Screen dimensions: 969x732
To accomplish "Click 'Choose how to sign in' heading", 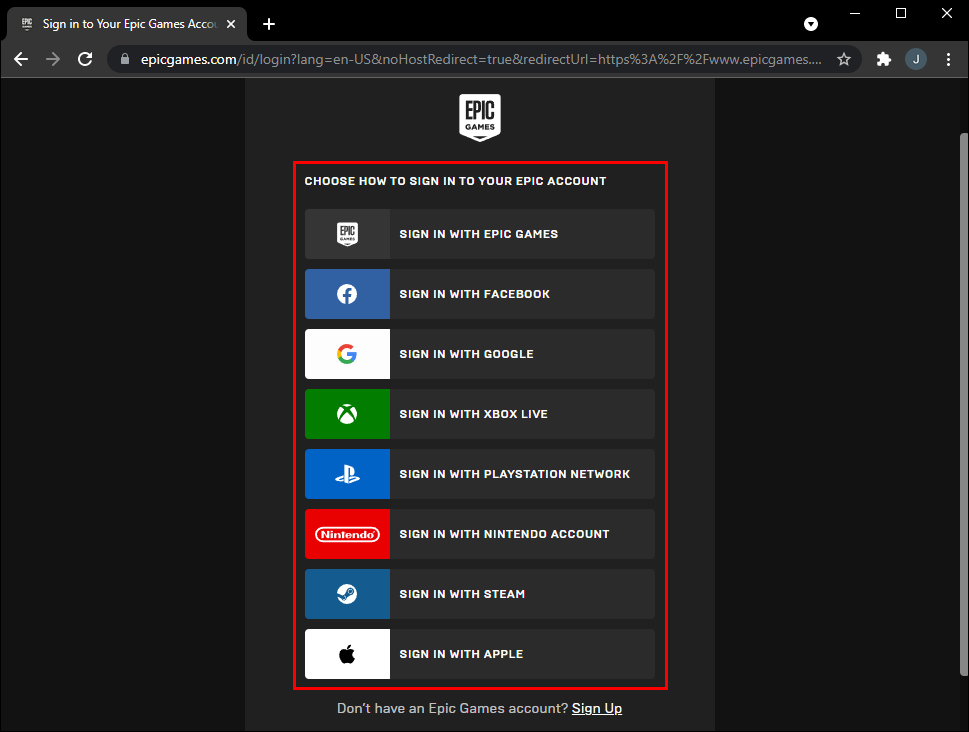I will point(455,181).
